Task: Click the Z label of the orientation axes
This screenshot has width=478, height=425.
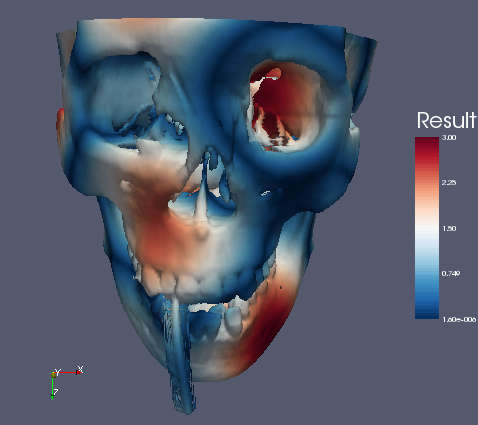Action: click(x=56, y=392)
